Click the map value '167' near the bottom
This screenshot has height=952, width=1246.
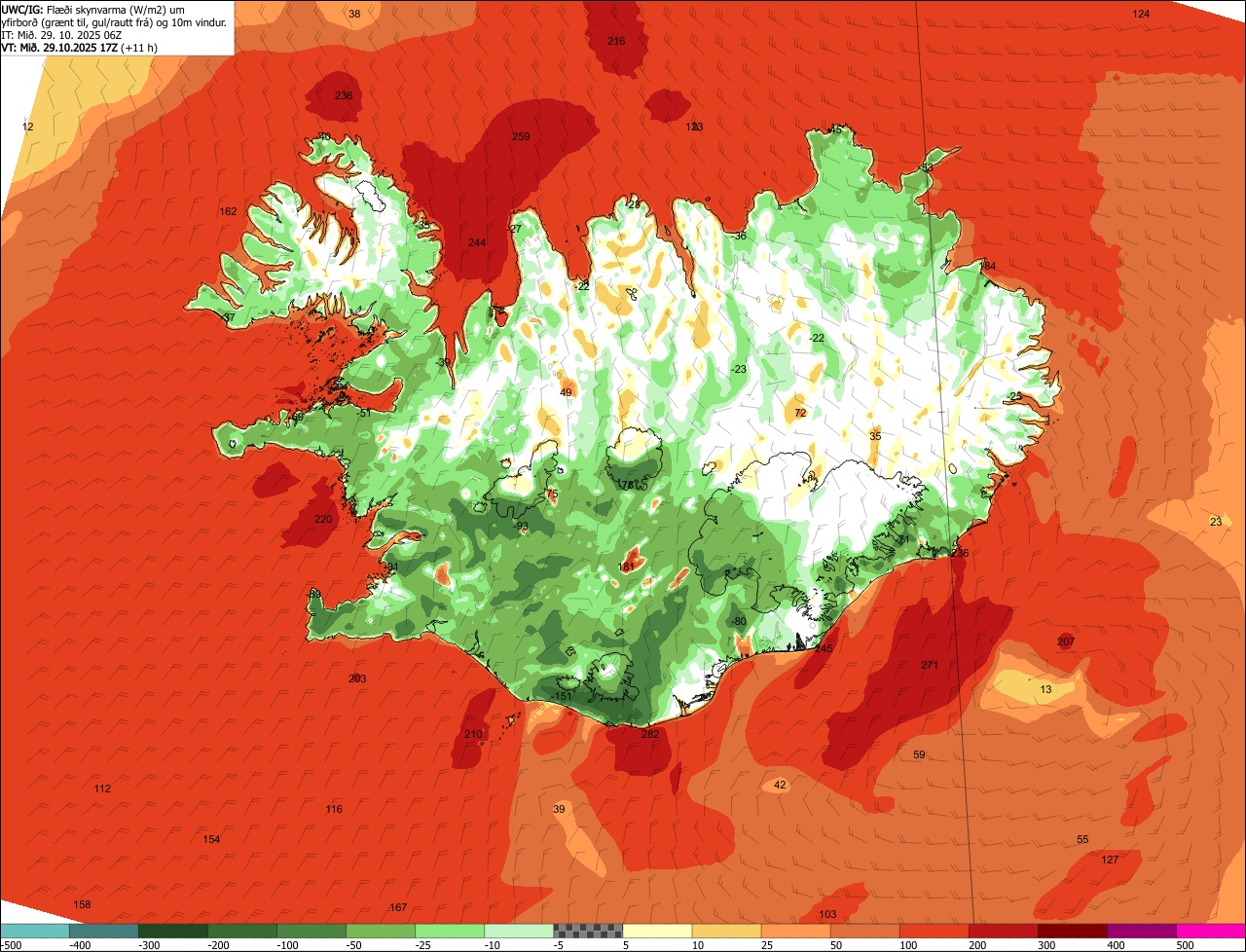(x=397, y=907)
